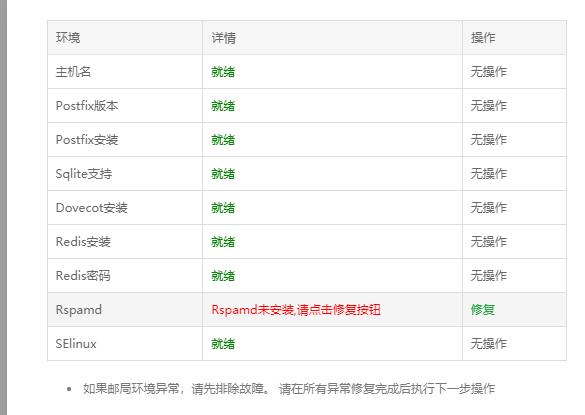
Task: Click 就绪 status in Sqlite支持 row
Action: pyautogui.click(x=223, y=174)
